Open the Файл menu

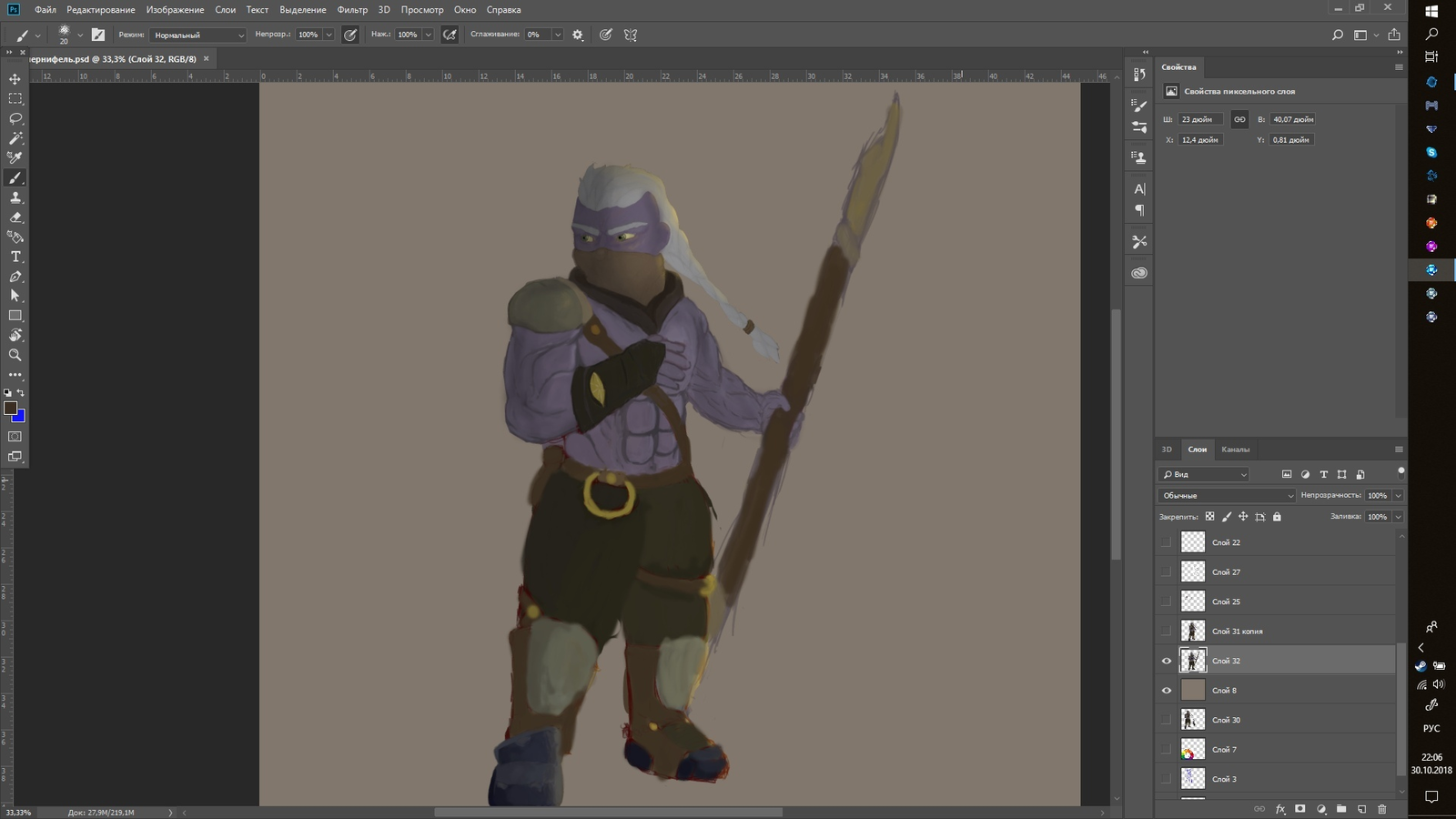tap(45, 10)
